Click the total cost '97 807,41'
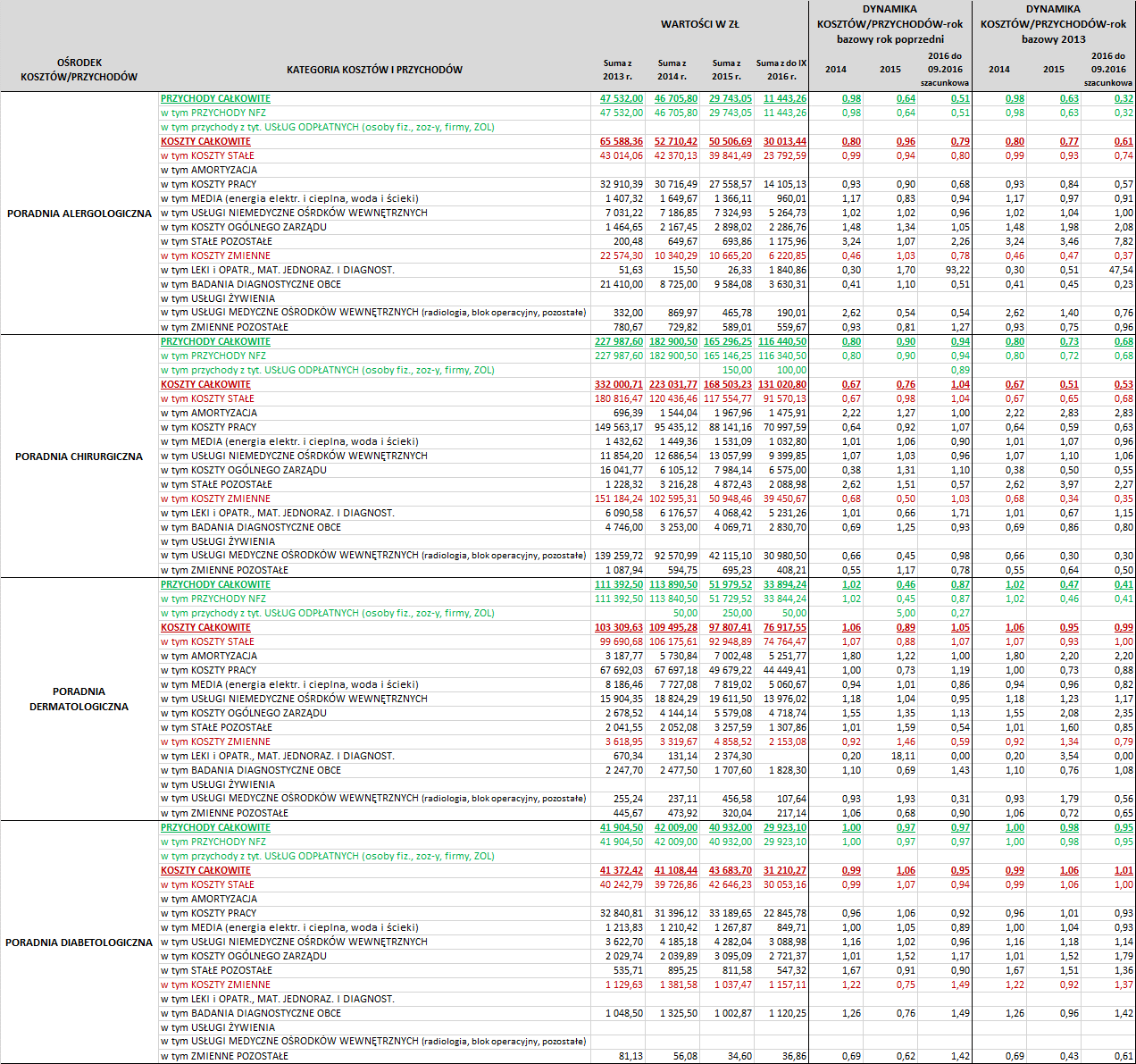Image resolution: width=1136 pixels, height=1064 pixels. [730, 627]
